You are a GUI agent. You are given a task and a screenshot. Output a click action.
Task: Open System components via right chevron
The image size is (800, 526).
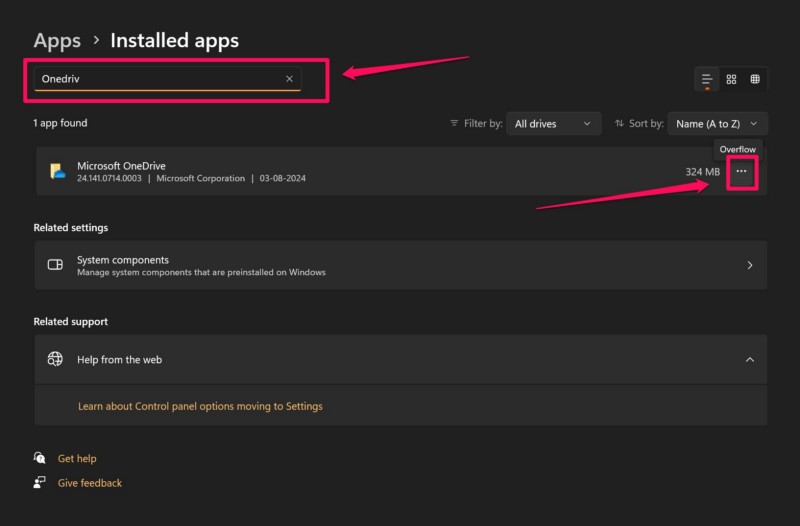click(x=750, y=266)
